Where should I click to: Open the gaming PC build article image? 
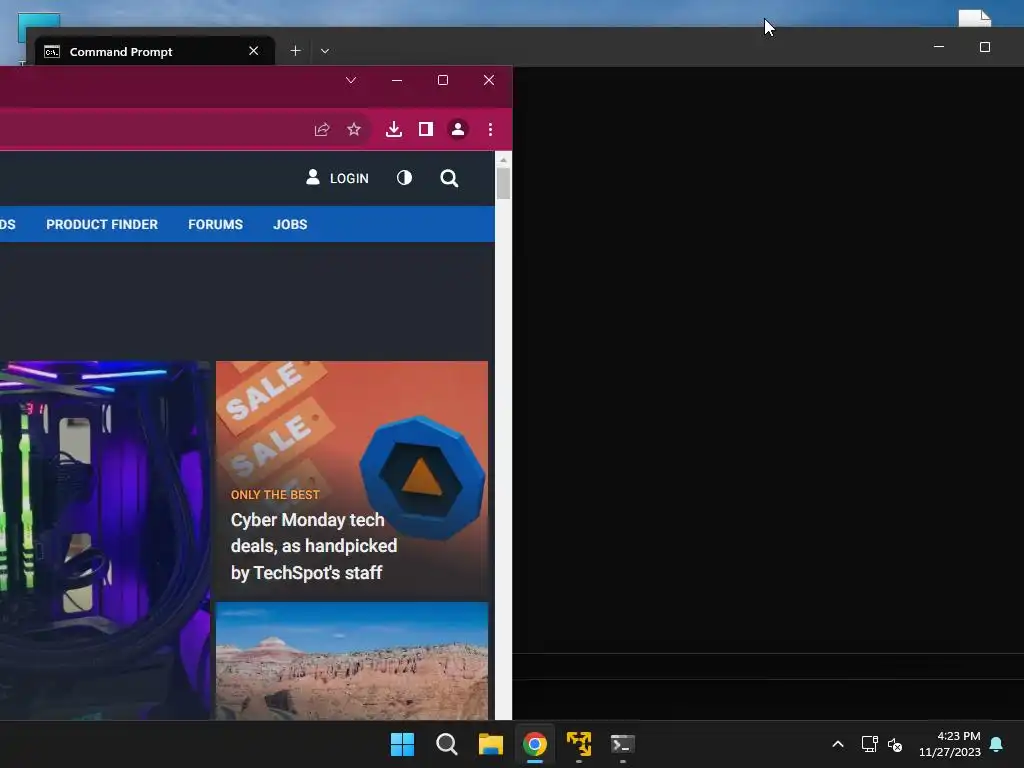pos(104,540)
